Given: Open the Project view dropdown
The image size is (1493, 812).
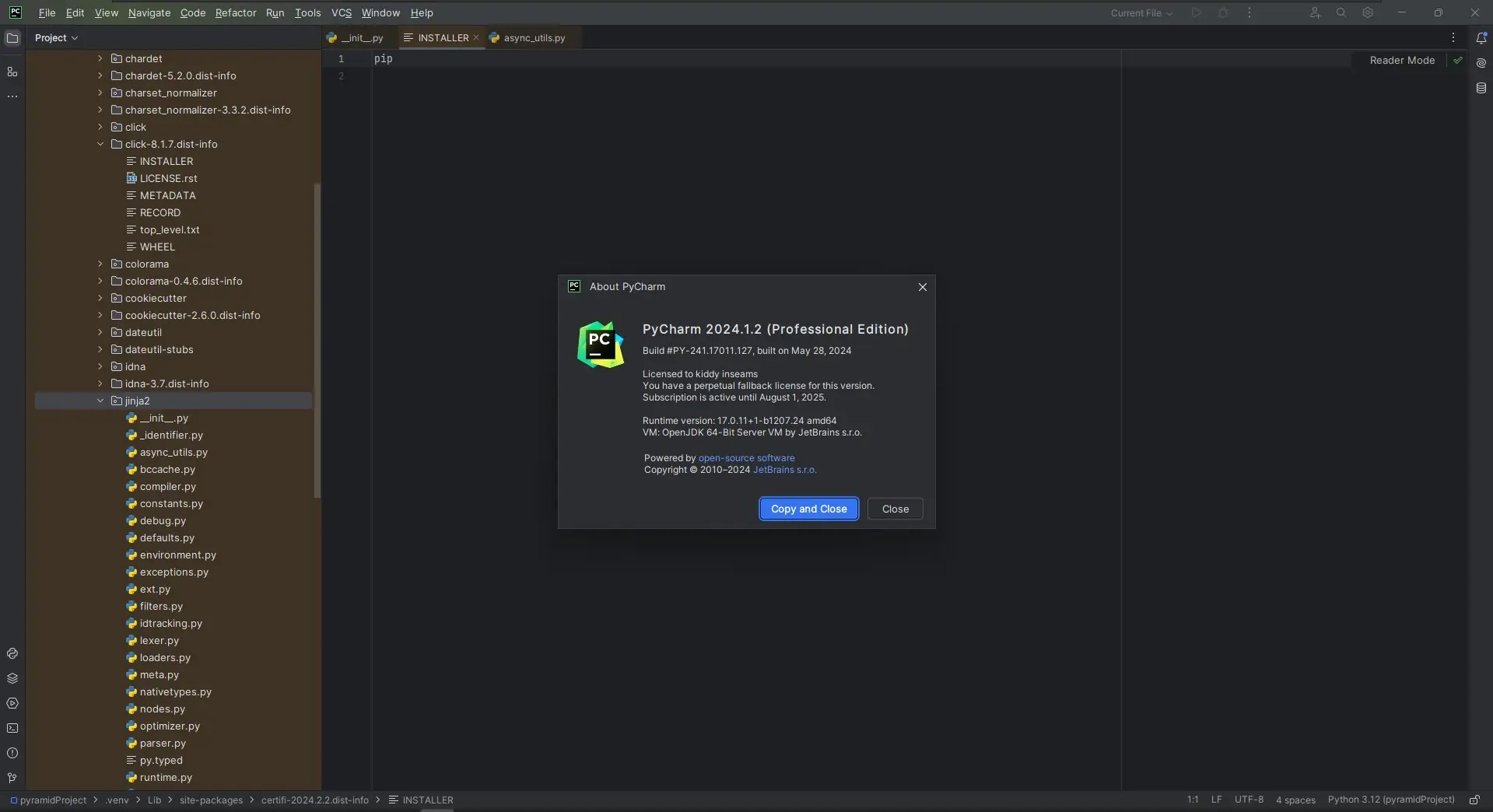Looking at the screenshot, I should coord(57,37).
